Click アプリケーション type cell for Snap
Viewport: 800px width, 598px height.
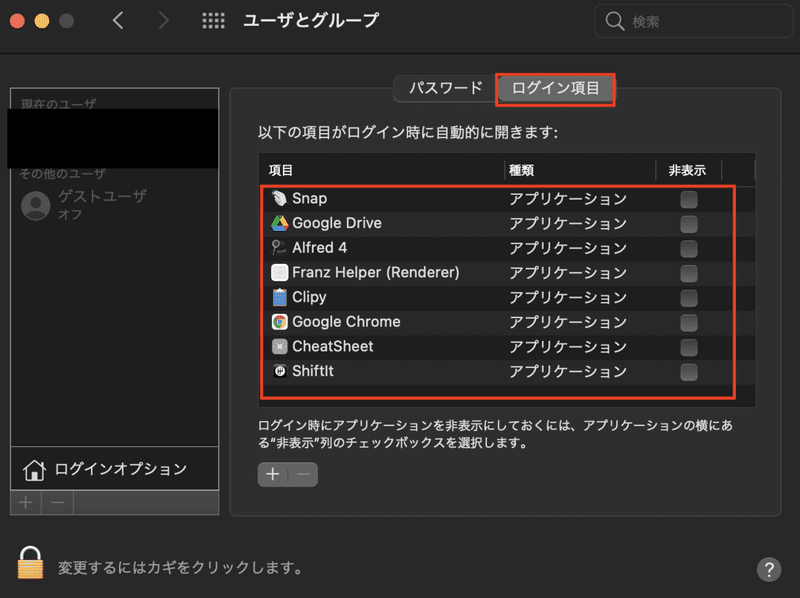[x=568, y=199]
